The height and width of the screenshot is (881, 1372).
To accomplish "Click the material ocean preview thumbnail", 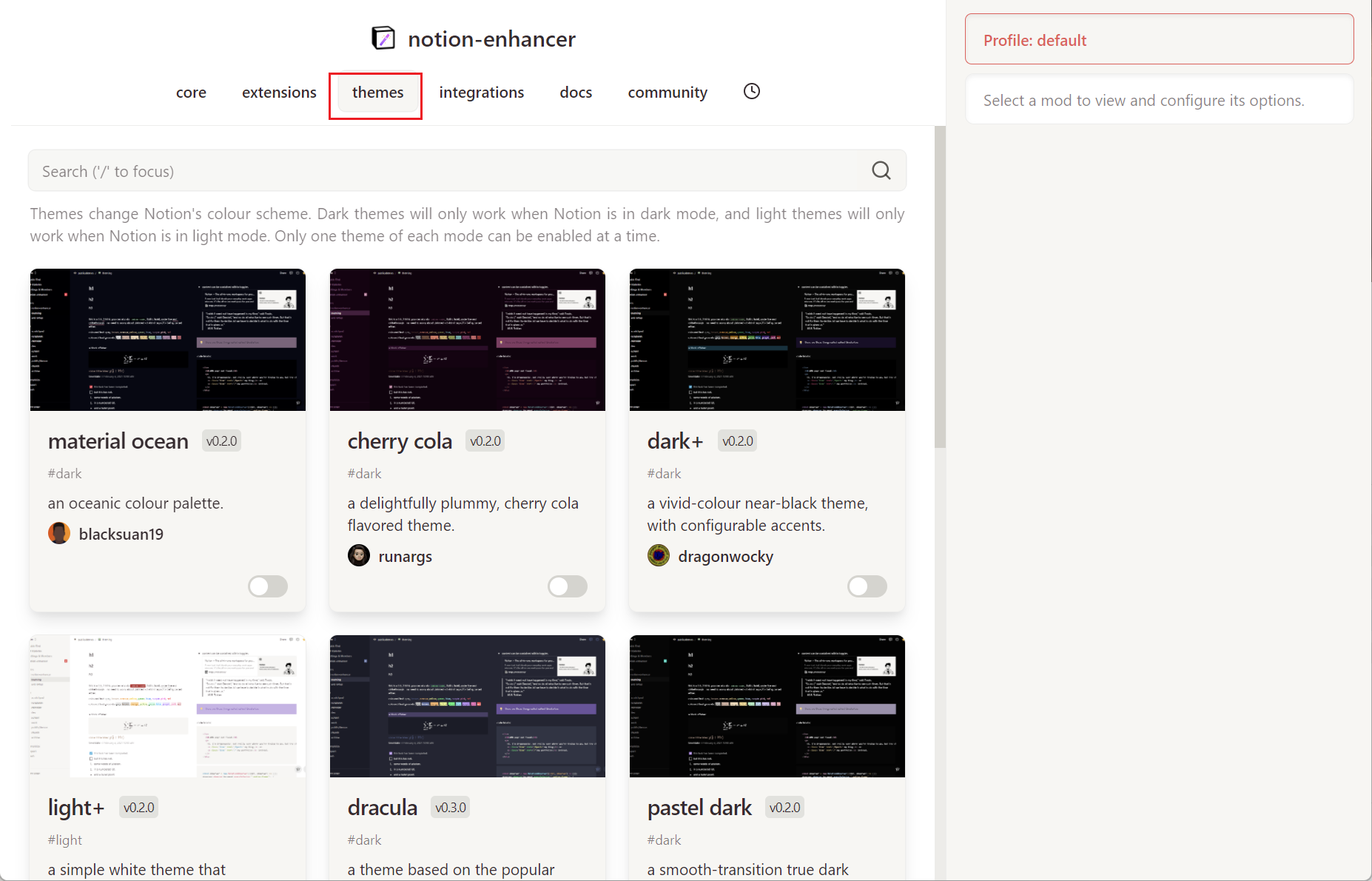I will pyautogui.click(x=168, y=340).
